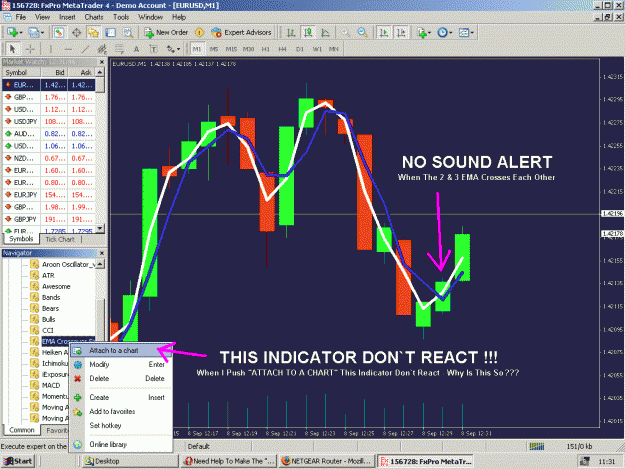Open the Data Window crosshair icon

(76, 33)
